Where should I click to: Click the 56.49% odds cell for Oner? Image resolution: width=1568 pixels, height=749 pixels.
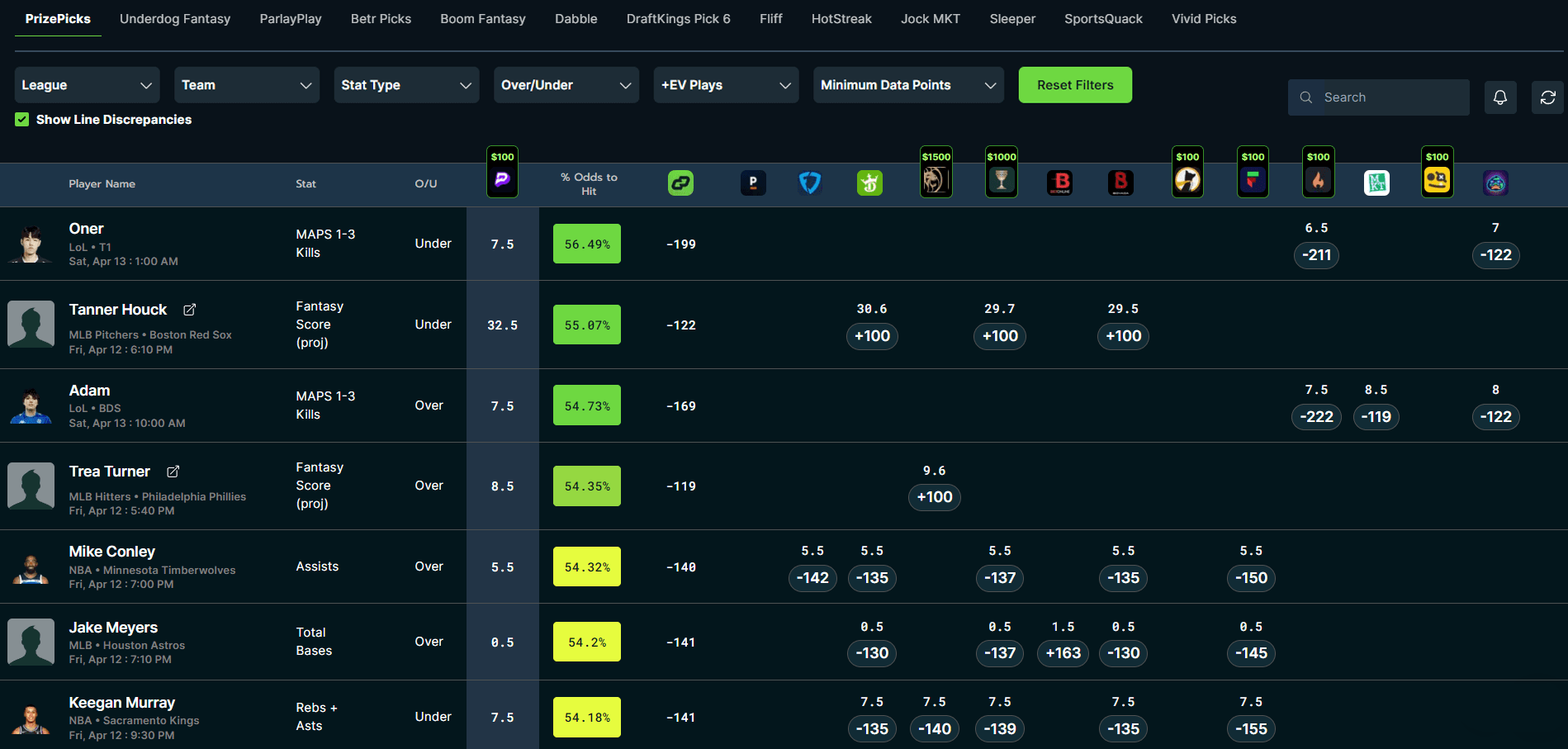coord(587,244)
